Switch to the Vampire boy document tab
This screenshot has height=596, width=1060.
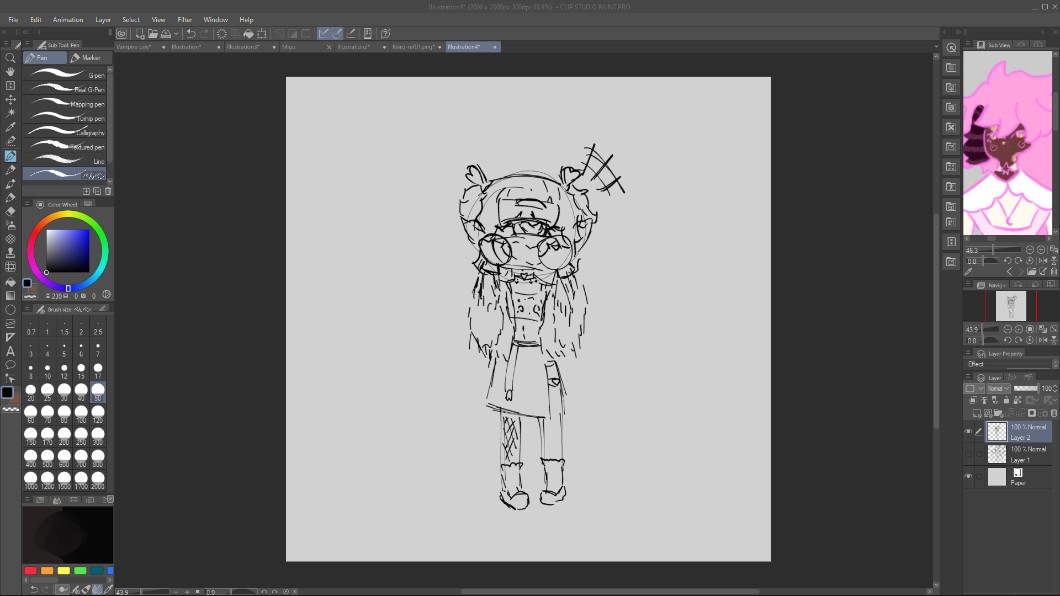click(133, 47)
